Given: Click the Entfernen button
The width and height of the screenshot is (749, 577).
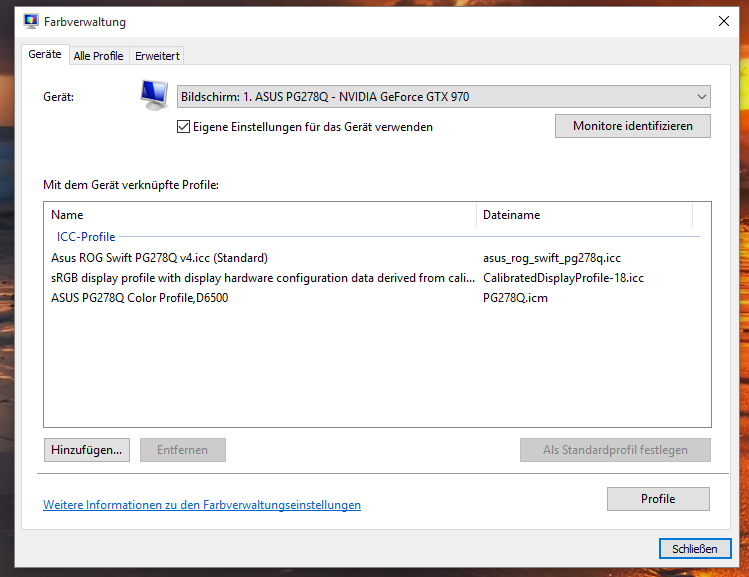Looking at the screenshot, I should click(182, 450).
